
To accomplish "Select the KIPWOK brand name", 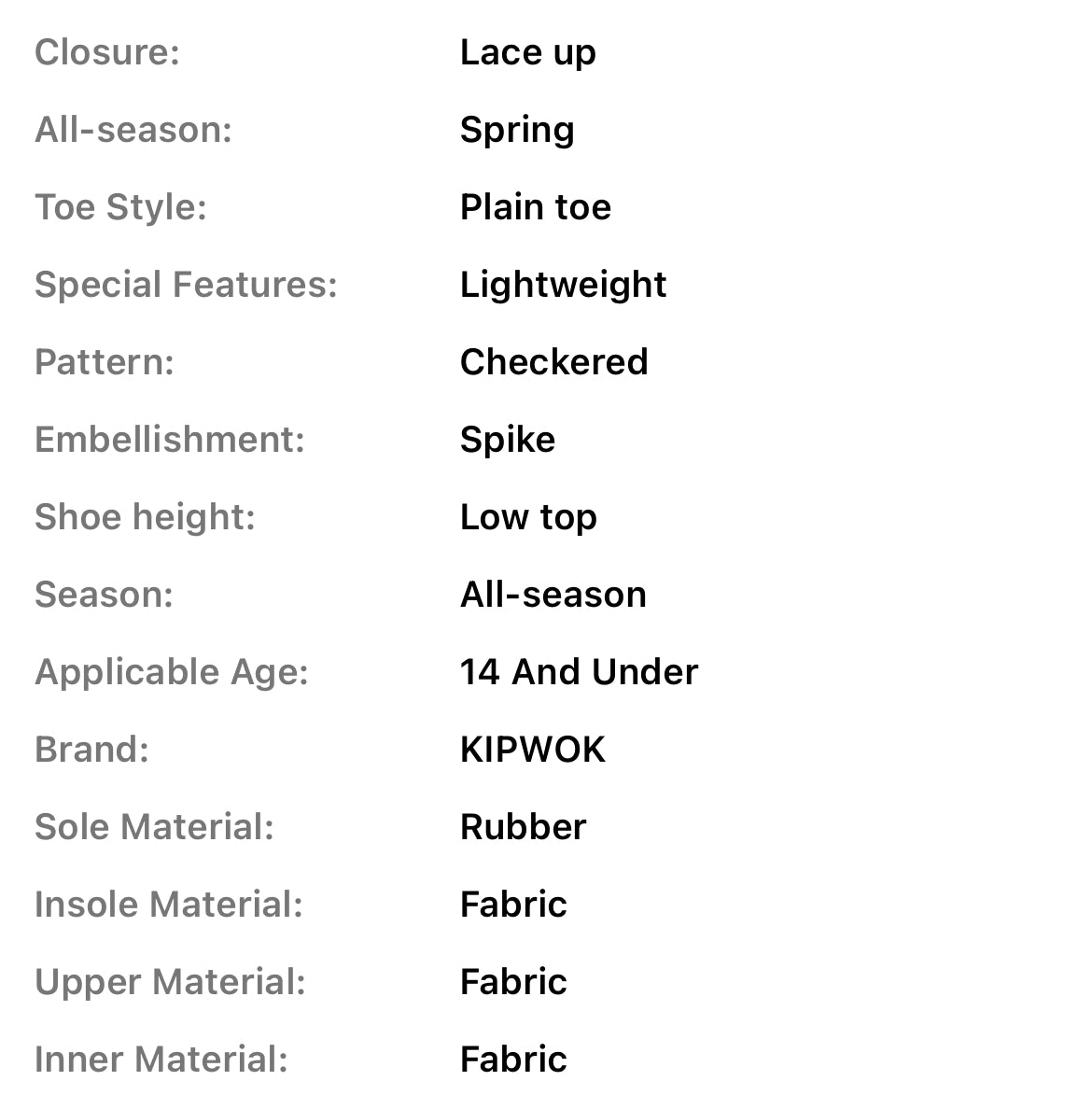I will pyautogui.click(x=533, y=750).
